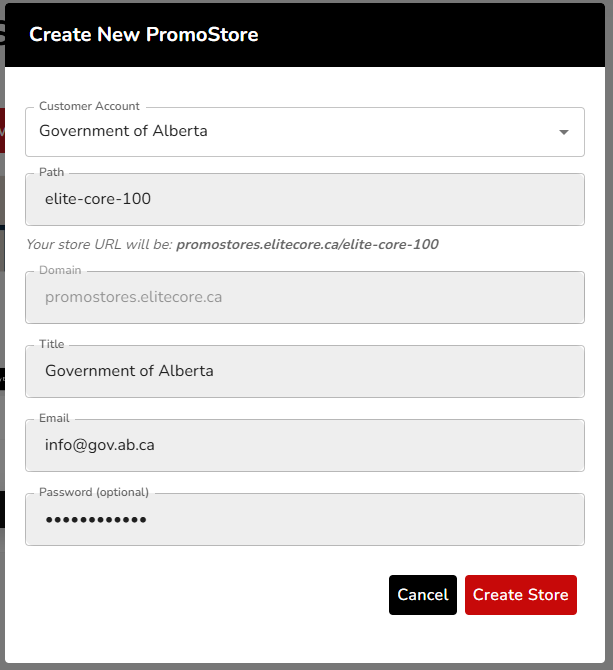Click the 'Your store URL will be:' helper text
This screenshot has height=670, width=613.
pyautogui.click(x=99, y=244)
